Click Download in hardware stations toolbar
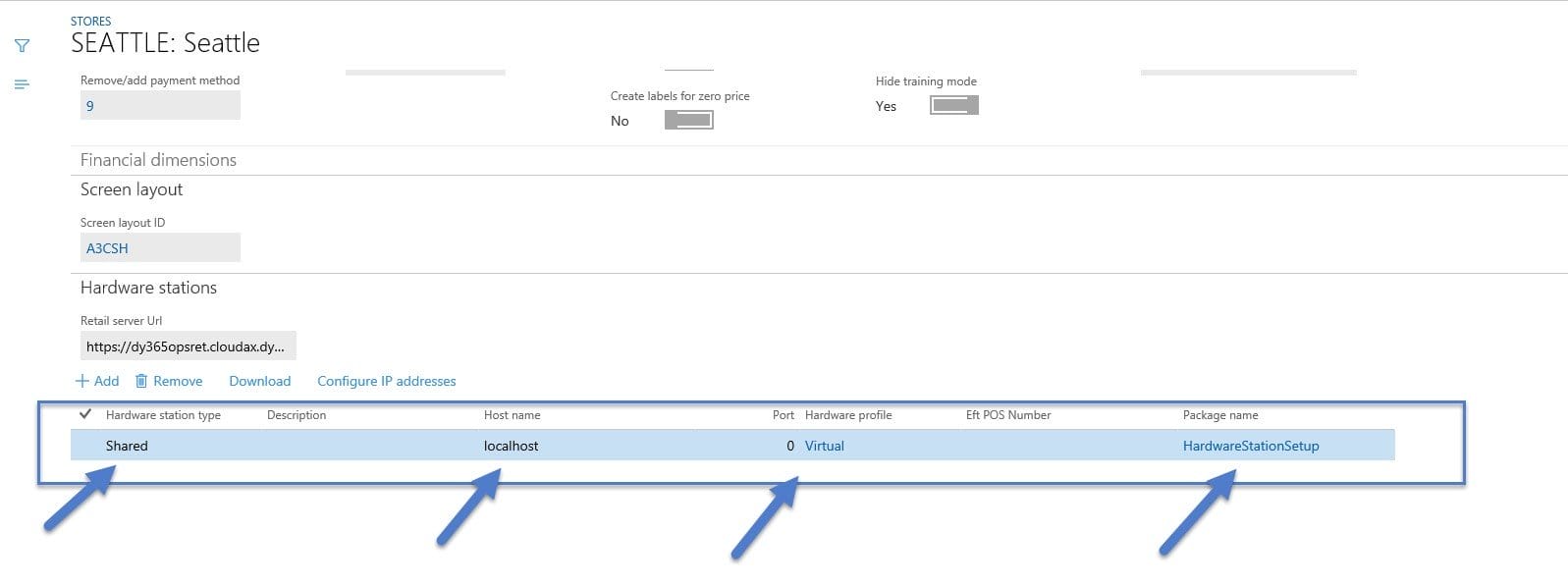 [x=259, y=381]
